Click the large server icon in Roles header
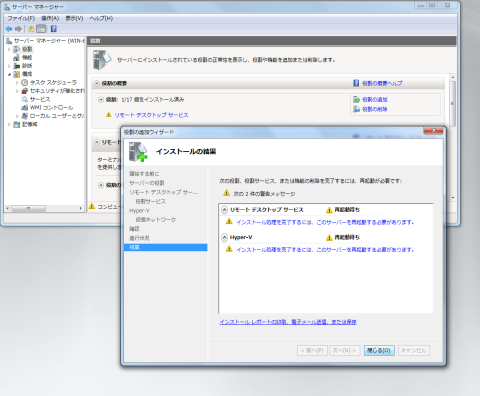The height and width of the screenshot is (396, 480). [x=102, y=60]
